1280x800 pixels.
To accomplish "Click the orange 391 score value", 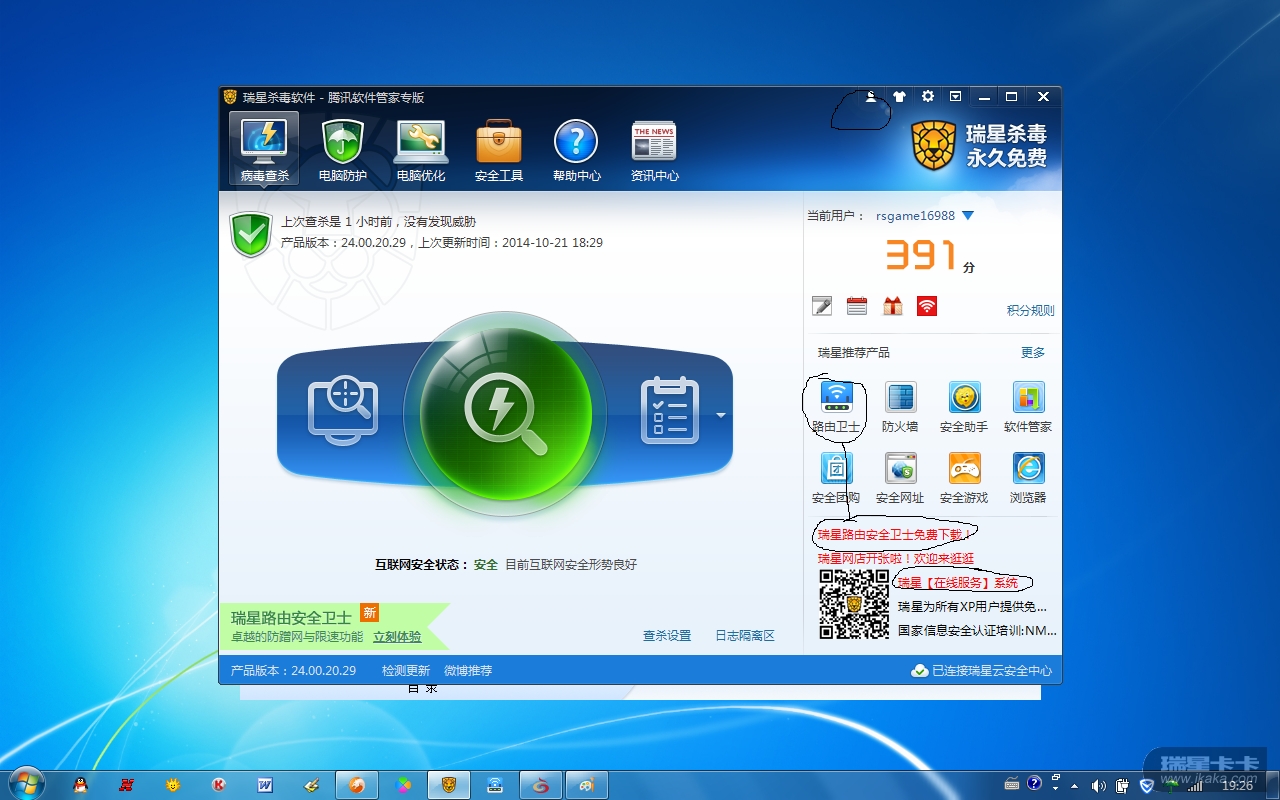I will (x=921, y=256).
